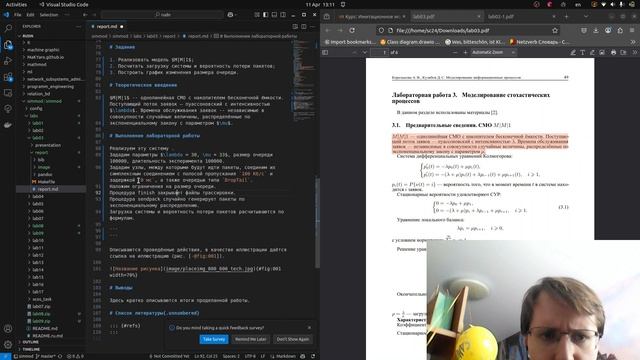This screenshot has height=360, width=640.
Task: Print the PDF document
Action: coord(613,53)
